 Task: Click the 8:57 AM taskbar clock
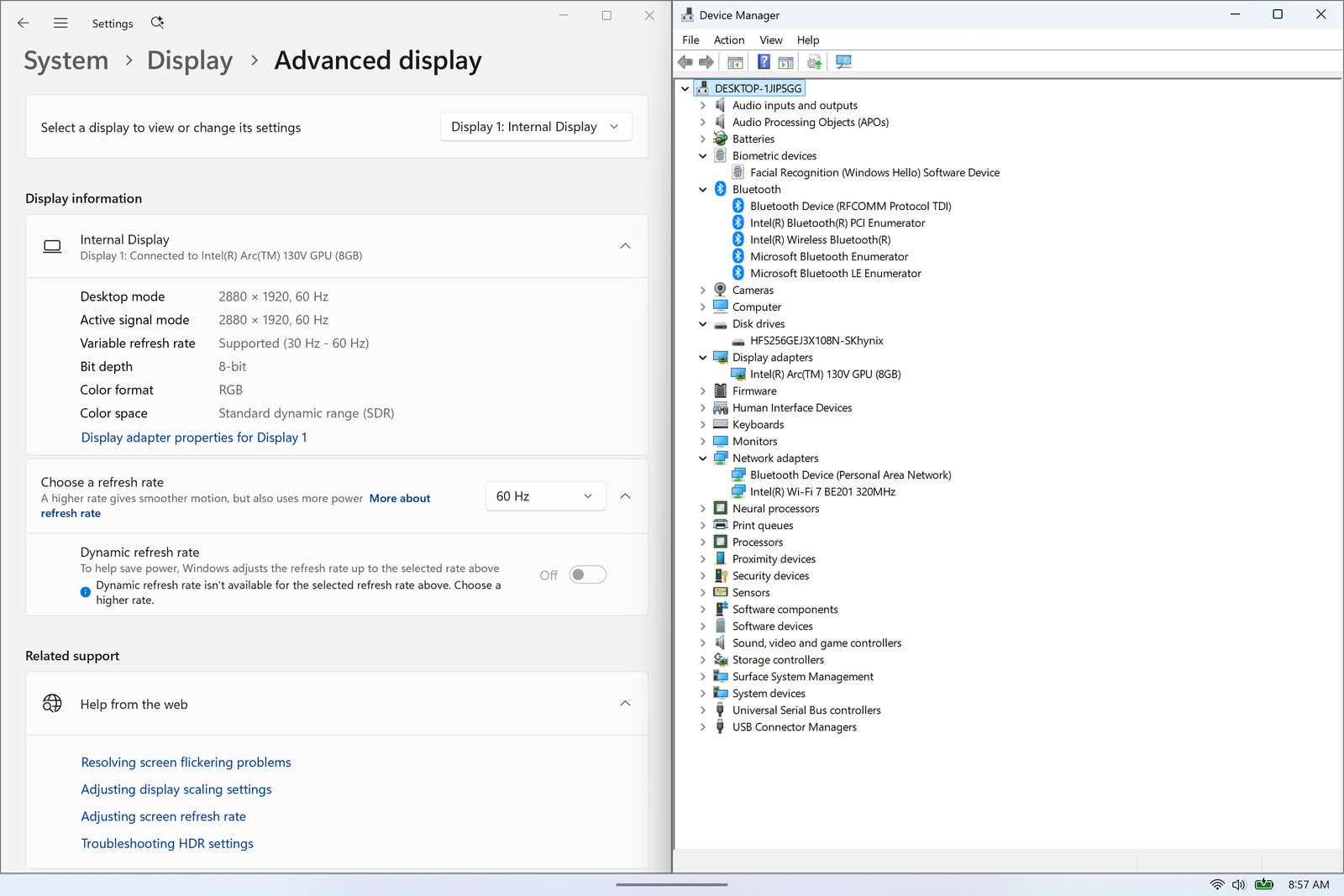click(x=1309, y=884)
